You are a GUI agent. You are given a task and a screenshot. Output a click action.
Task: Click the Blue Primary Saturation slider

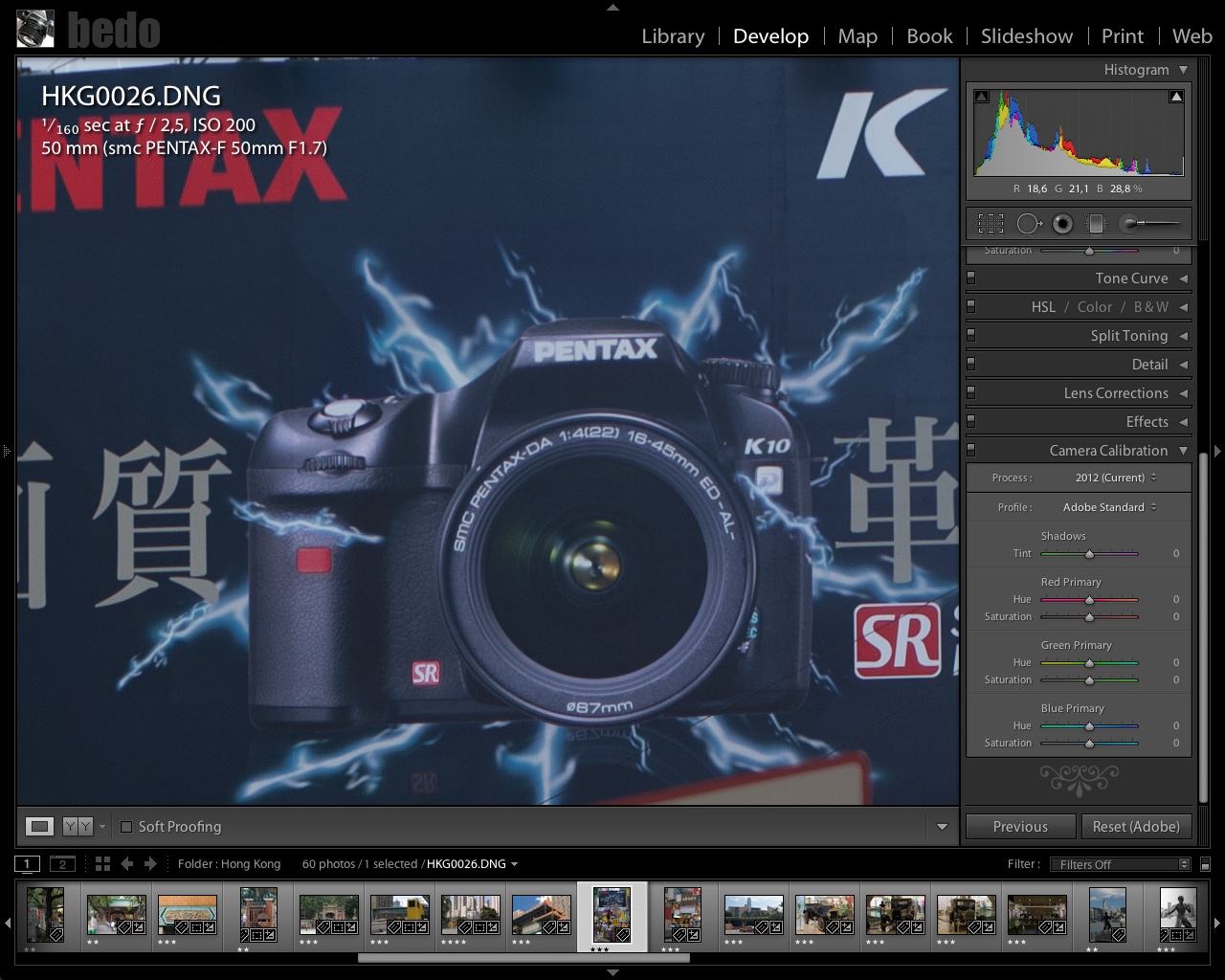pos(1089,744)
